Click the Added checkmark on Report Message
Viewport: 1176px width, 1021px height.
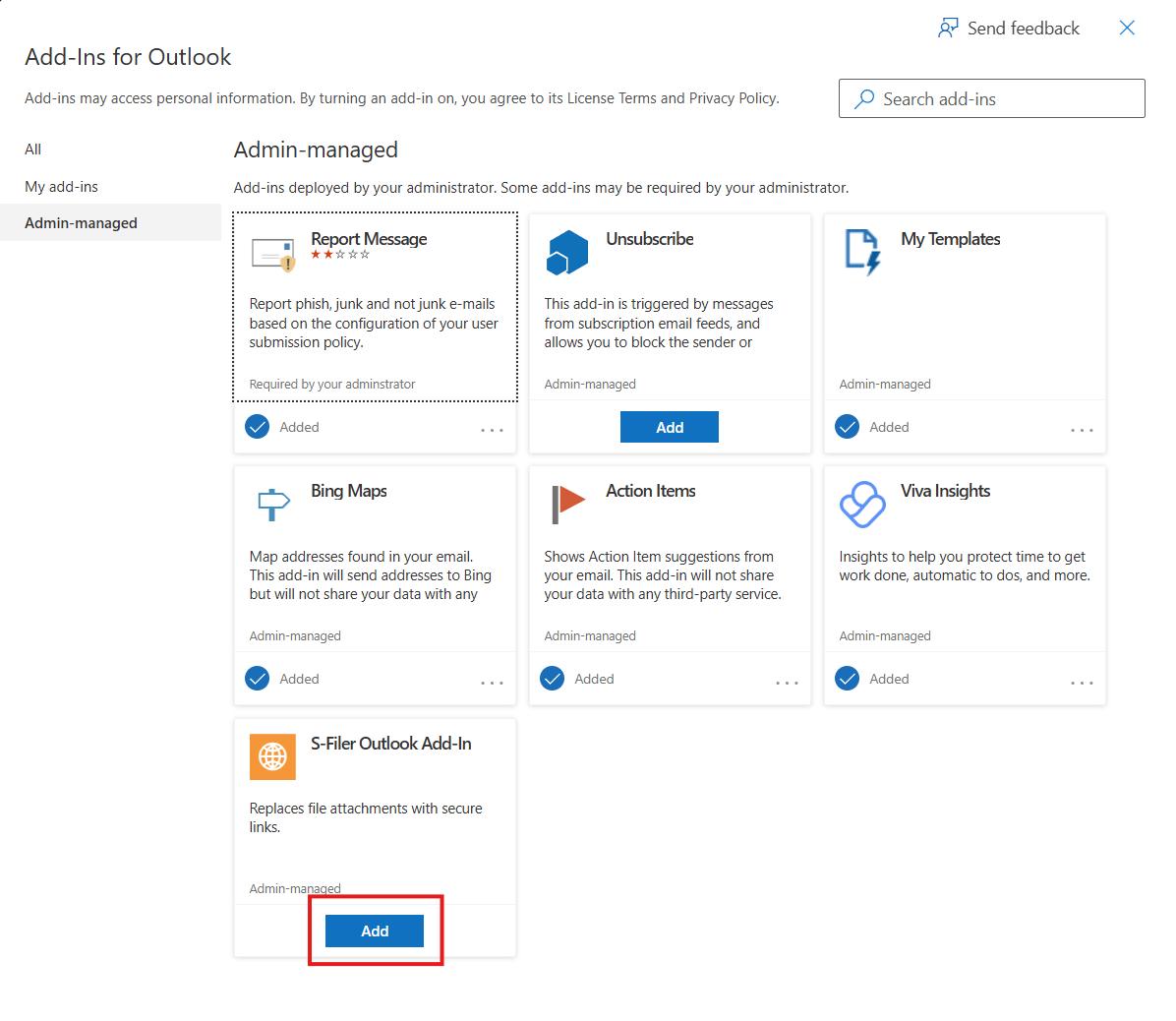pyautogui.click(x=258, y=427)
